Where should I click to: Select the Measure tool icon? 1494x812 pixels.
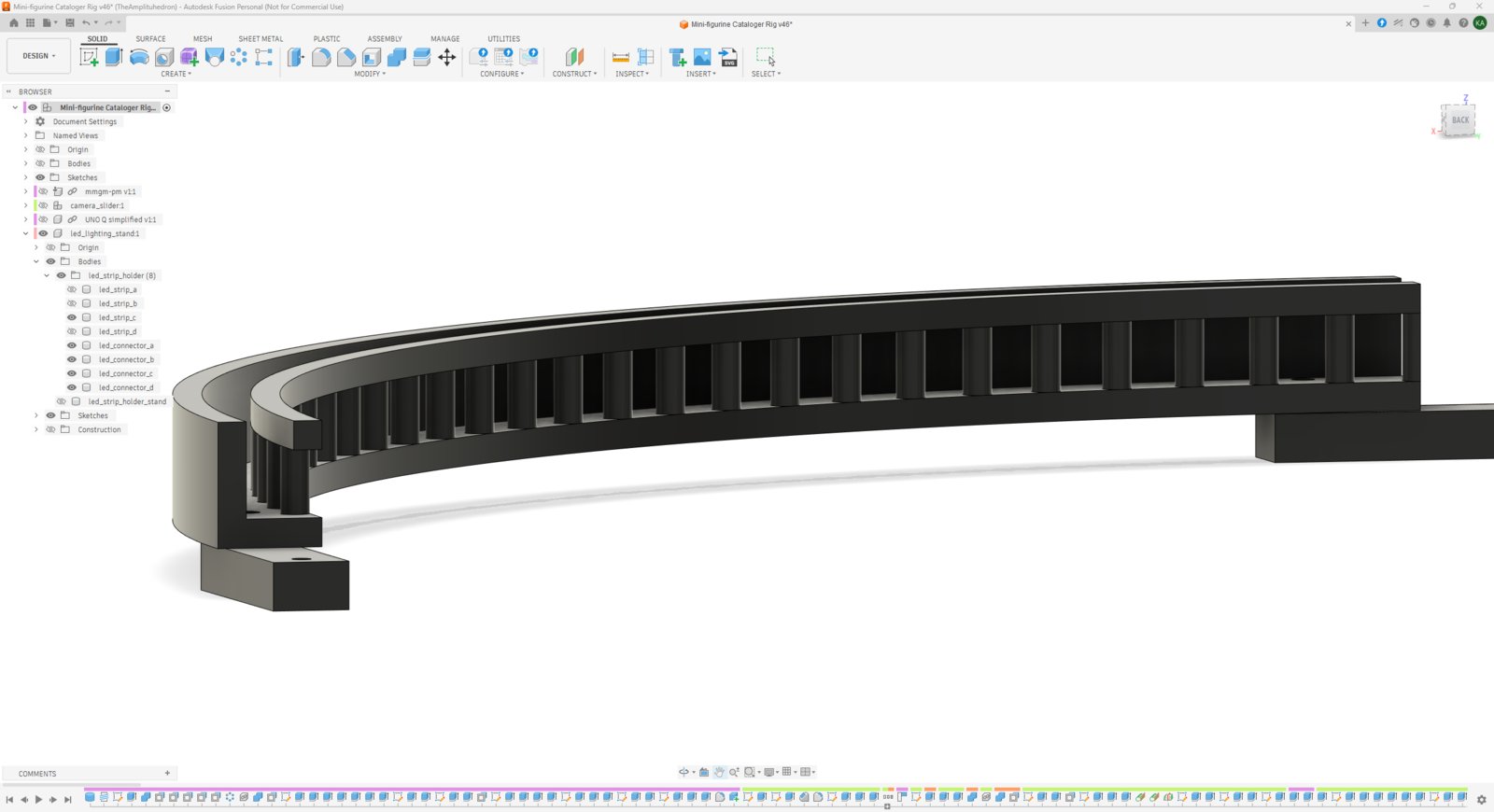[x=620, y=57]
